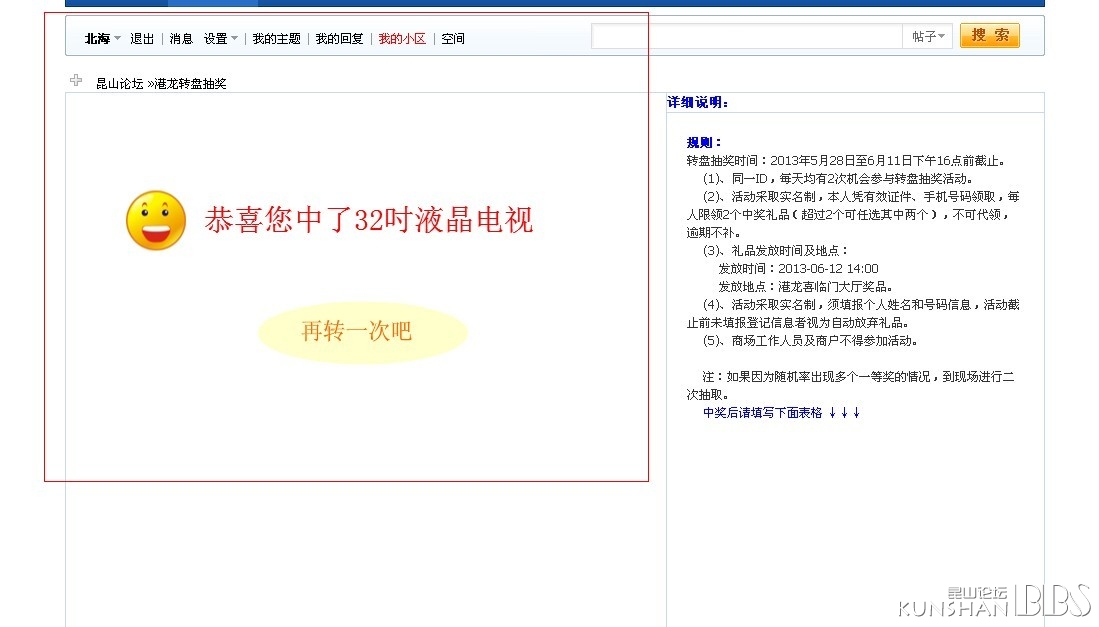This screenshot has width=1099, height=627.
Task: Expand the 帖子 search type dropdown
Action: (x=928, y=37)
